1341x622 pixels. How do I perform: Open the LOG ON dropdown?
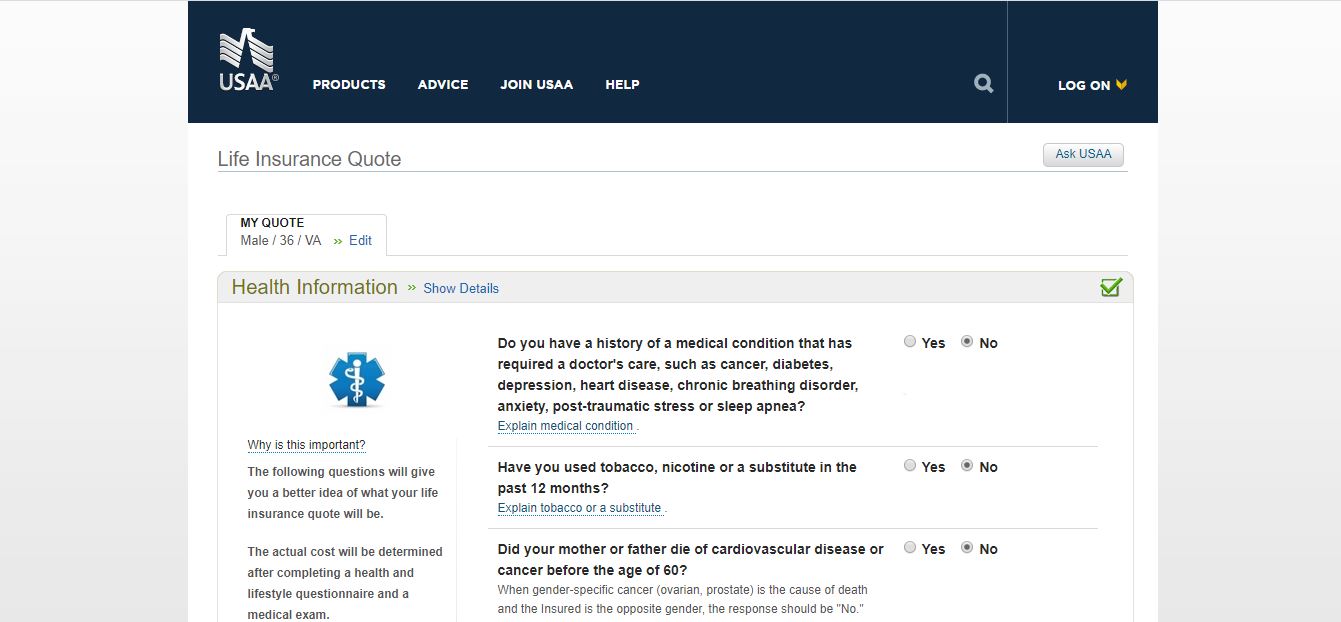[x=1083, y=85]
